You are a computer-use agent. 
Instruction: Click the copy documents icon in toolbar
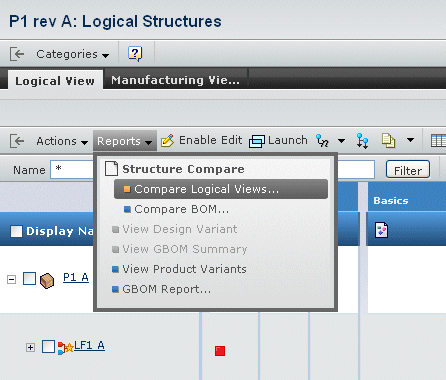388,141
